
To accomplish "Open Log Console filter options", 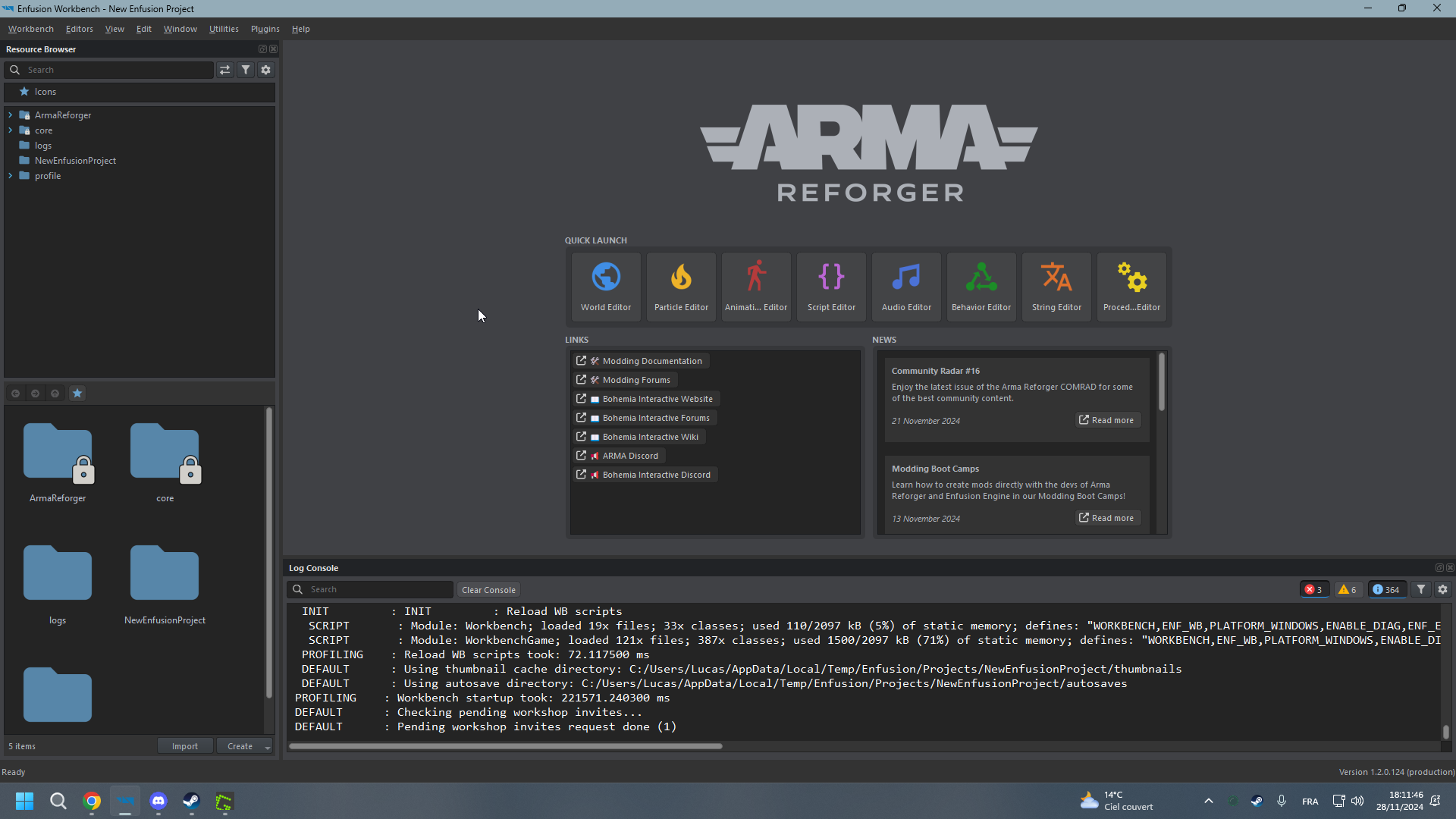I will 1422,589.
